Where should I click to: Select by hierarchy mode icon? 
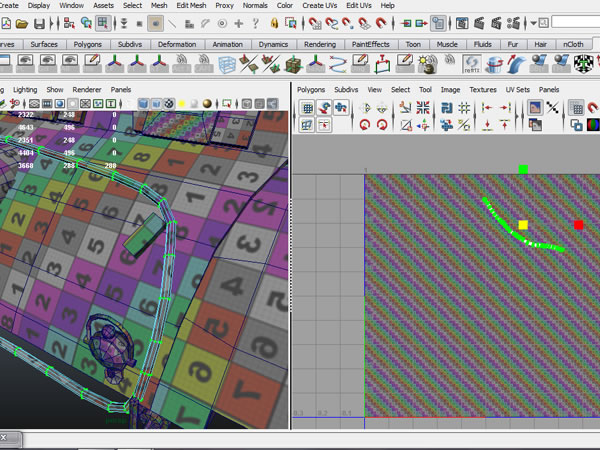(x=69, y=23)
